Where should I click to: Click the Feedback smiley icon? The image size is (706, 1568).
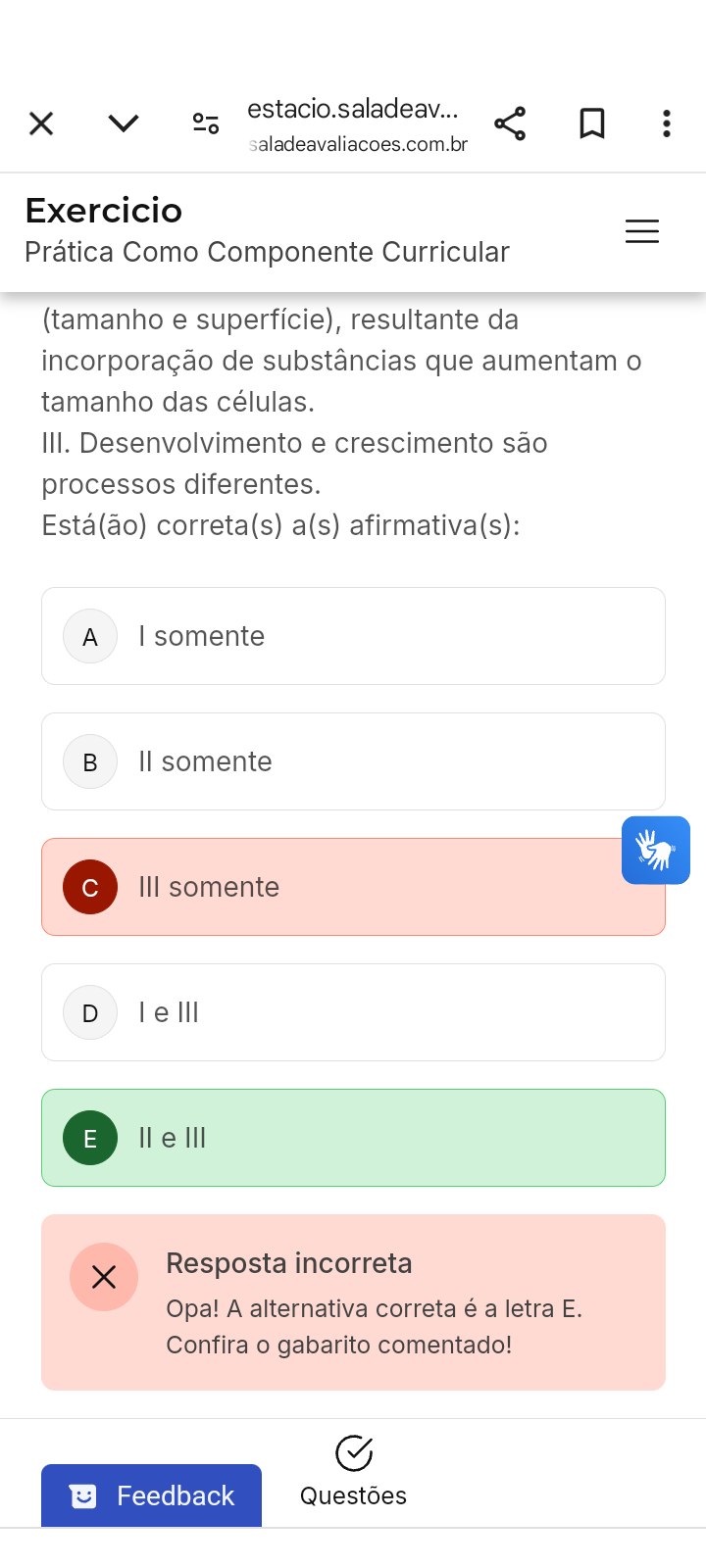pyautogui.click(x=83, y=1495)
